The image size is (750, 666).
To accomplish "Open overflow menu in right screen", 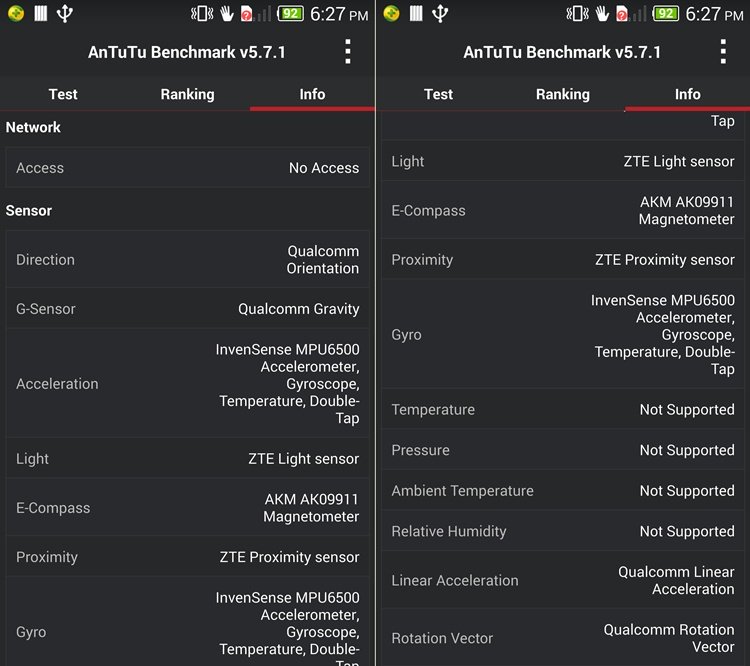I will point(723,52).
